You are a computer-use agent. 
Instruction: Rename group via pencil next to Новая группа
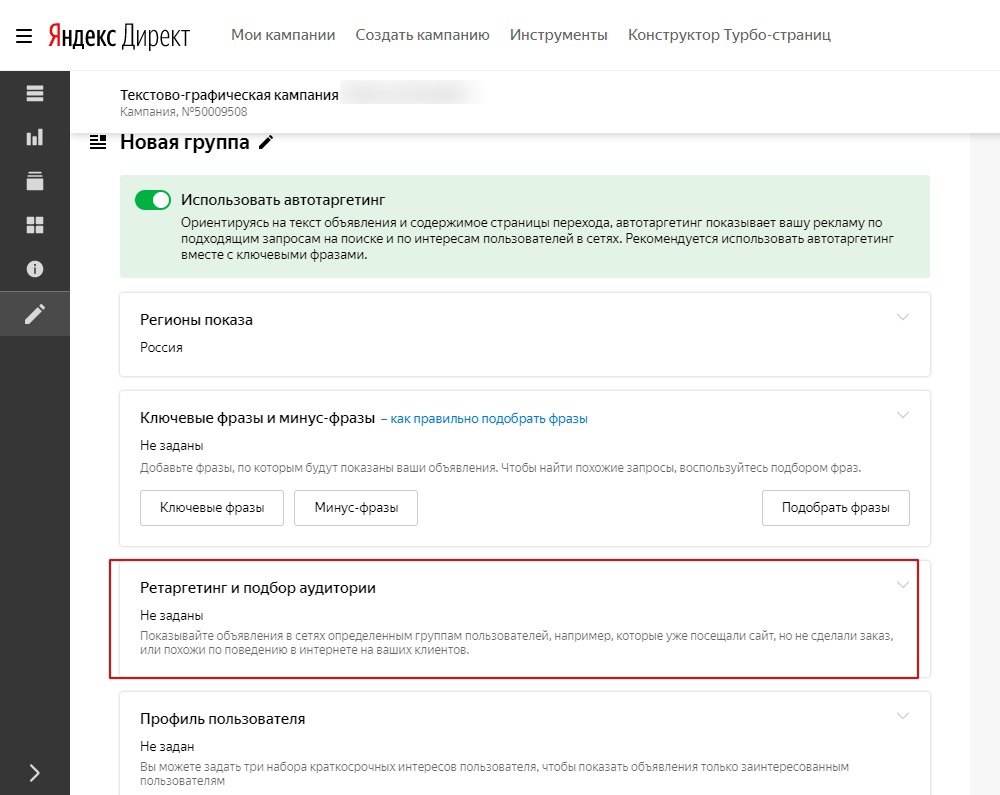coord(266,143)
